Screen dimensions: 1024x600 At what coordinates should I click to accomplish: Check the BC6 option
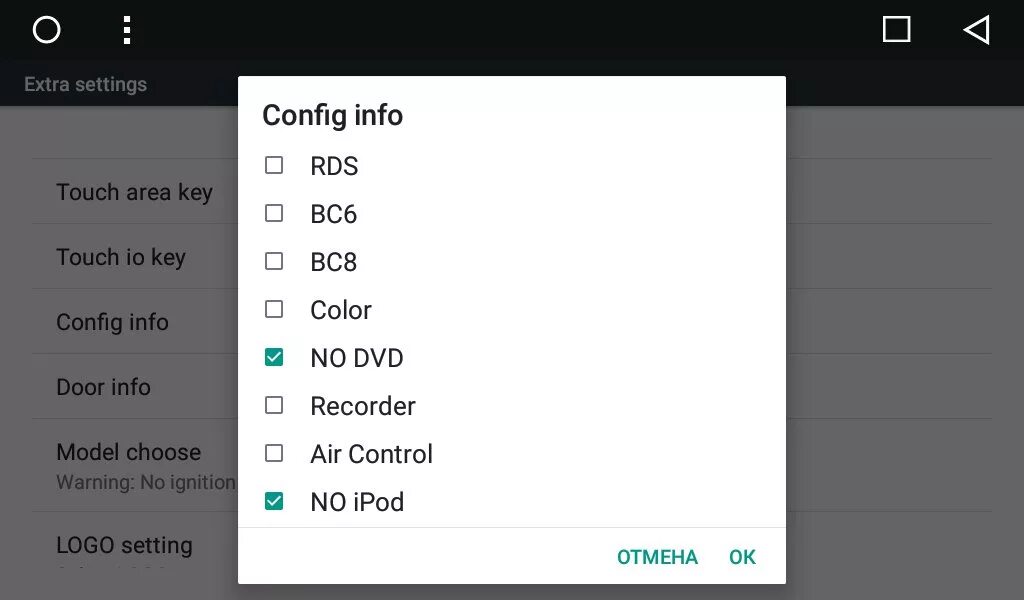point(274,214)
